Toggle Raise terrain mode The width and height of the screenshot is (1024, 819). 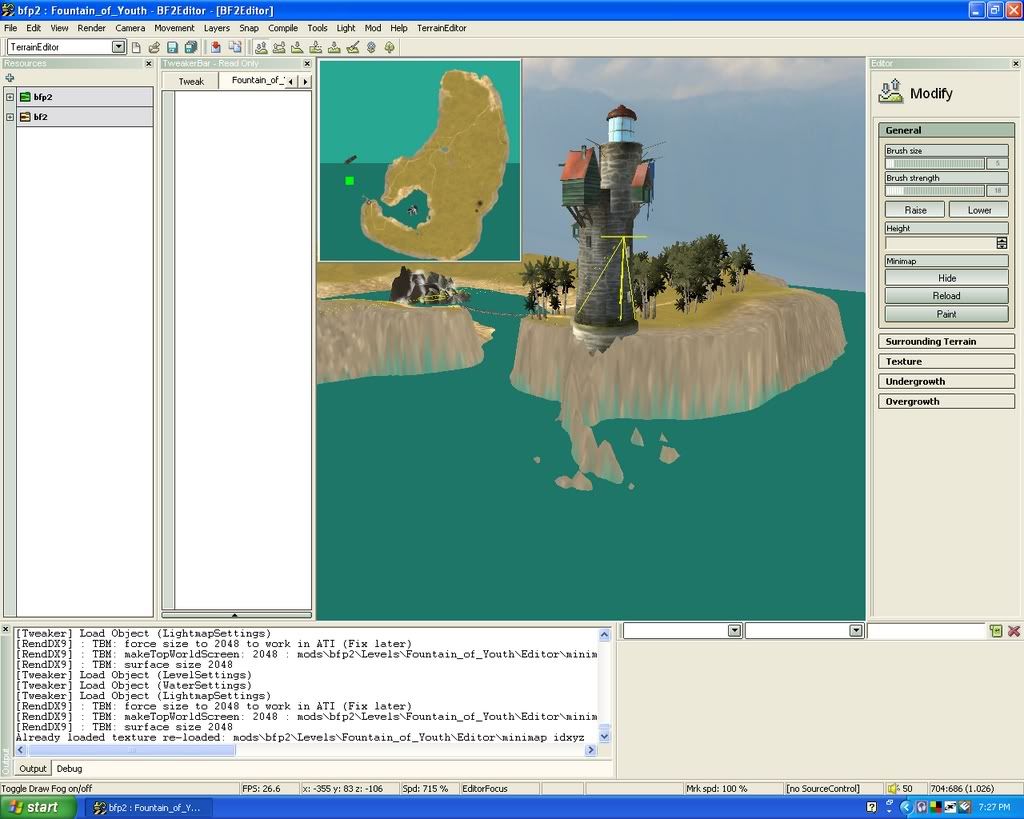(915, 210)
